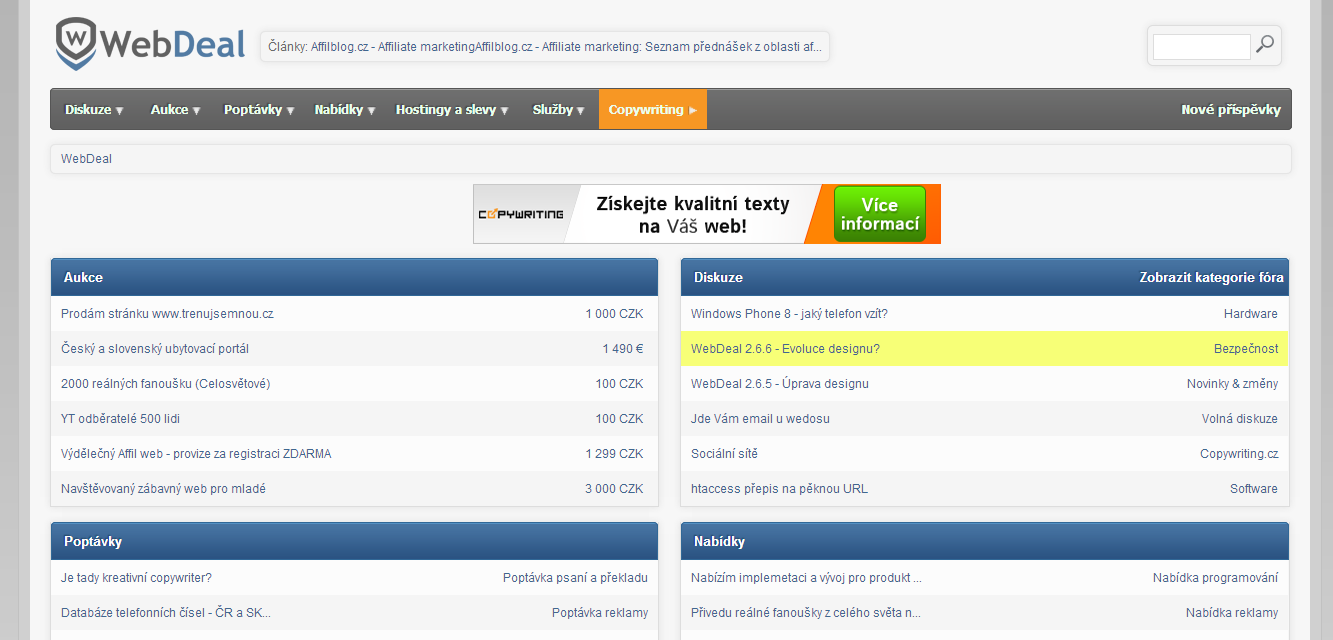Expand the Poptávky navigation menu
The height and width of the screenshot is (640, 1333).
pyautogui.click(x=259, y=110)
